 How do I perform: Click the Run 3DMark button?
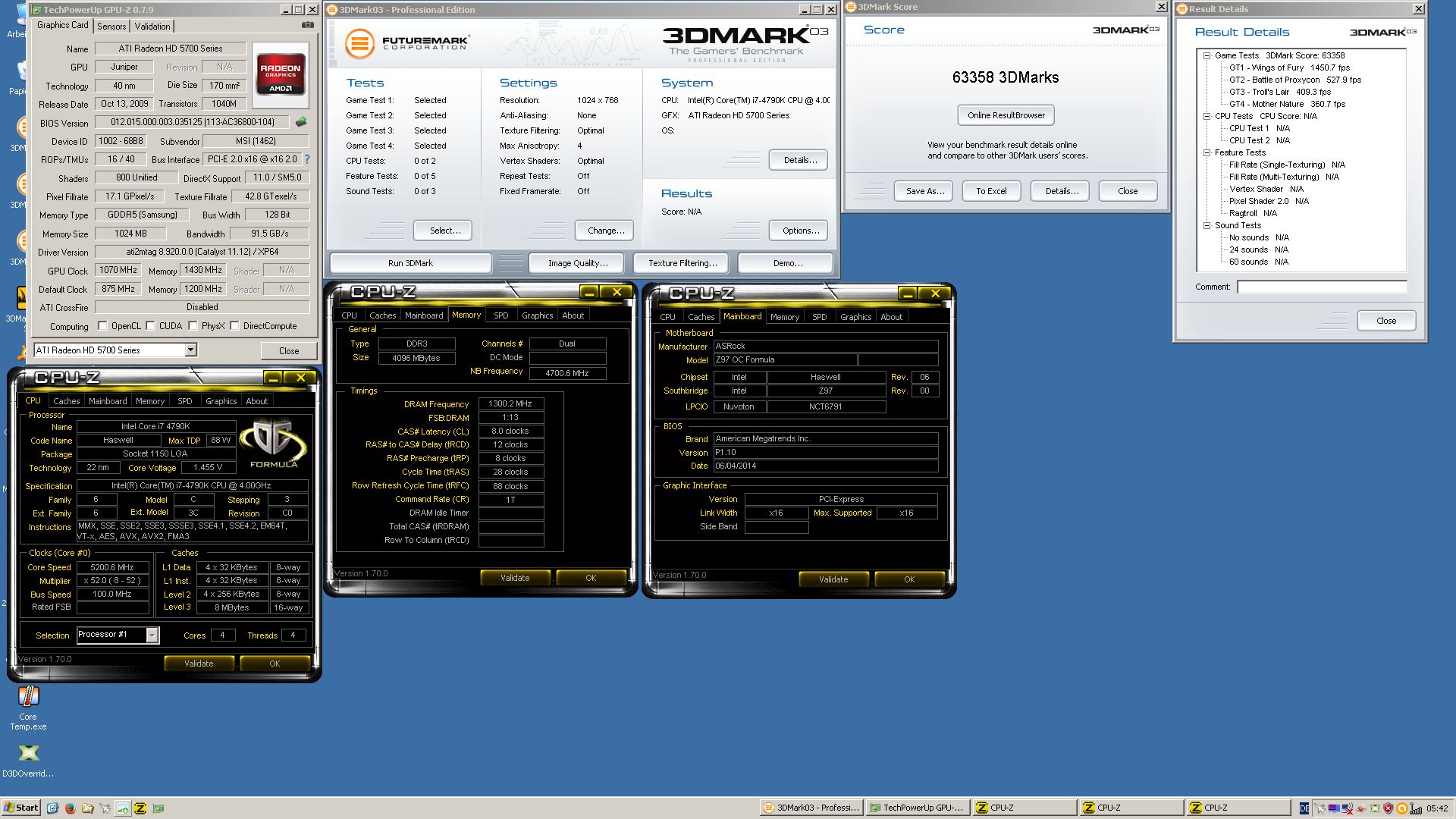410,263
